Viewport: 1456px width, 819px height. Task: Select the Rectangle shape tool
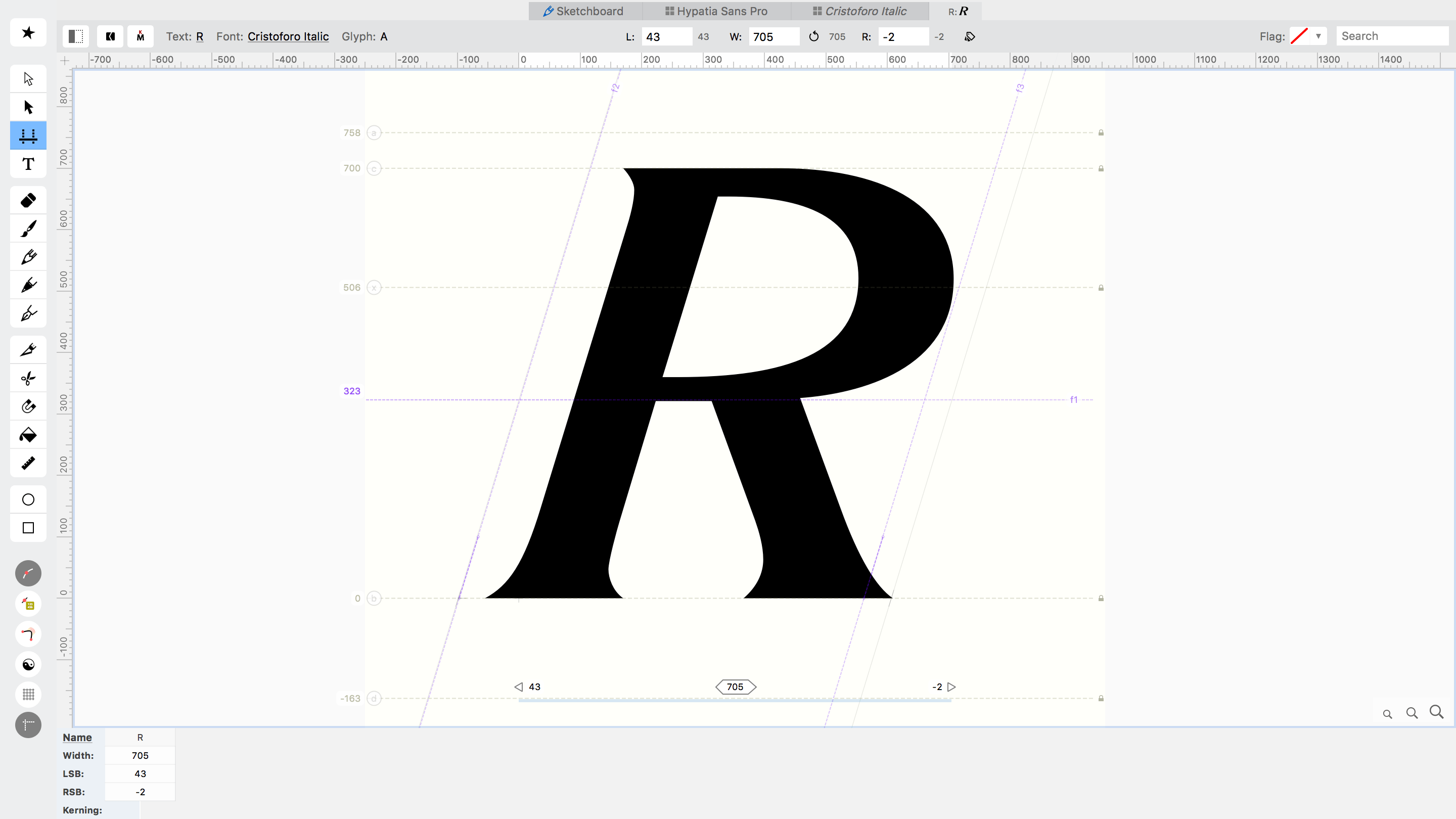[28, 527]
